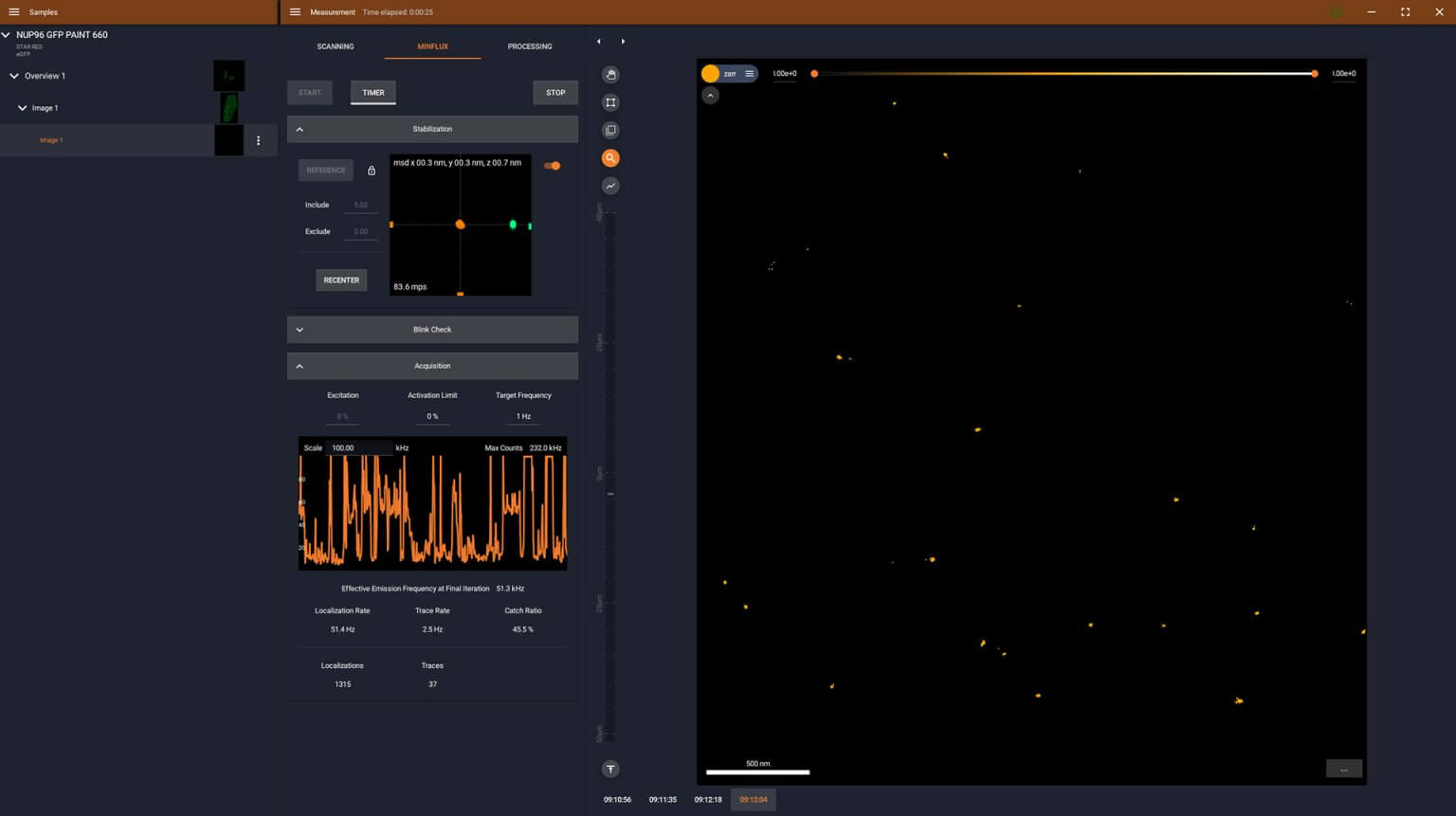Click the RECENTER button

341,280
